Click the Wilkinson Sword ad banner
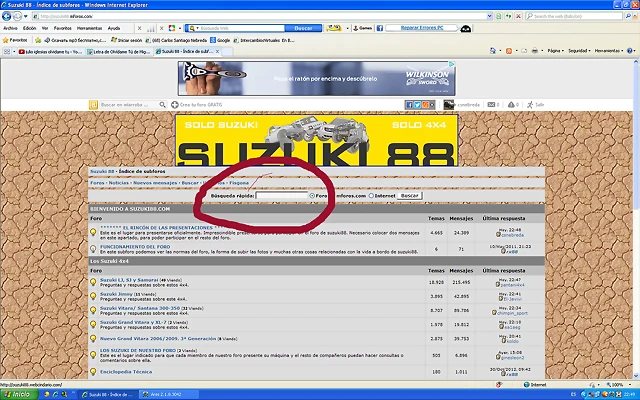 point(316,78)
